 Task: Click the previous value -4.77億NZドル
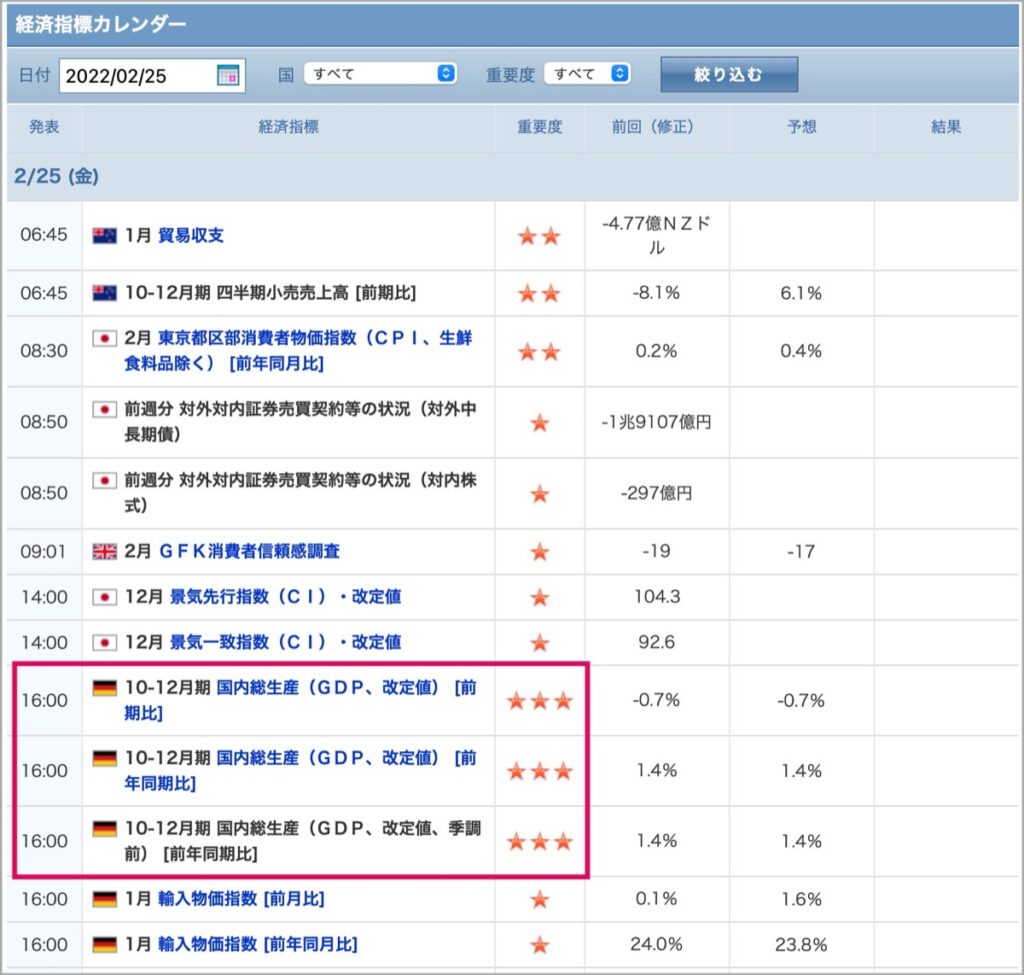[656, 236]
